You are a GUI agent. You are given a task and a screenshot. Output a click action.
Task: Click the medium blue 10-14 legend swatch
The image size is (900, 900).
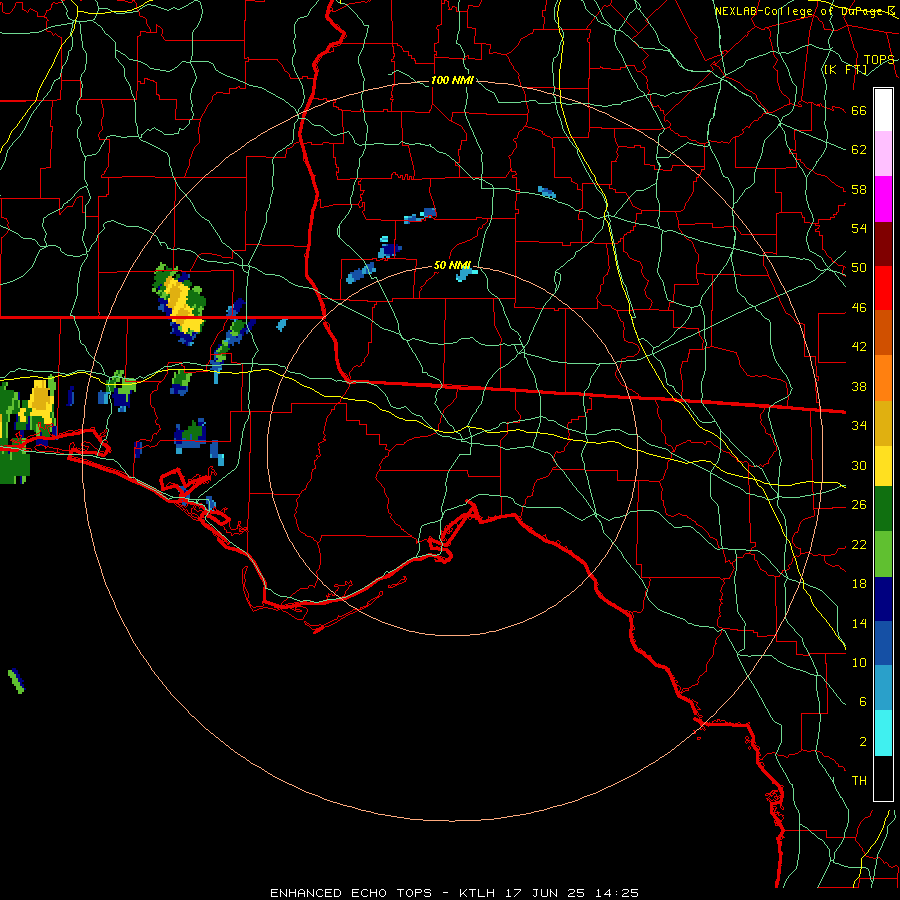(883, 643)
